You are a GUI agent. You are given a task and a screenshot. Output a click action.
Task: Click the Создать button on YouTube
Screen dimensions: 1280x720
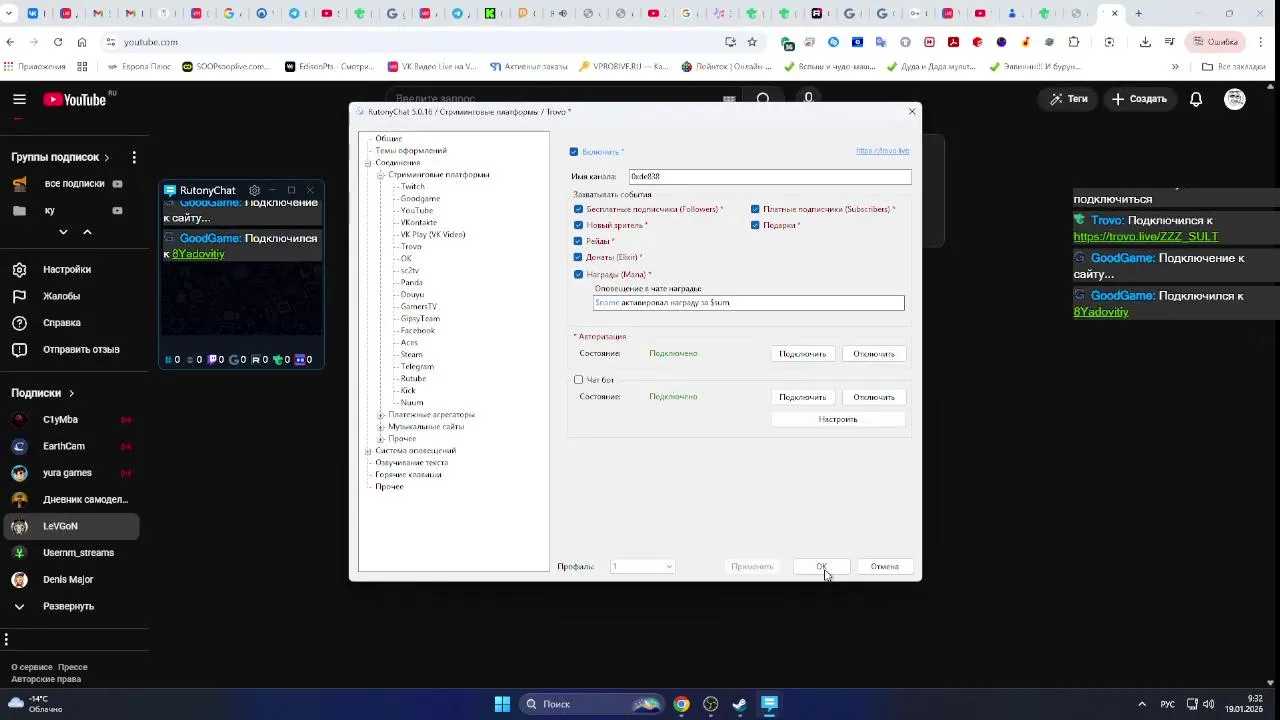pyautogui.click(x=1139, y=99)
